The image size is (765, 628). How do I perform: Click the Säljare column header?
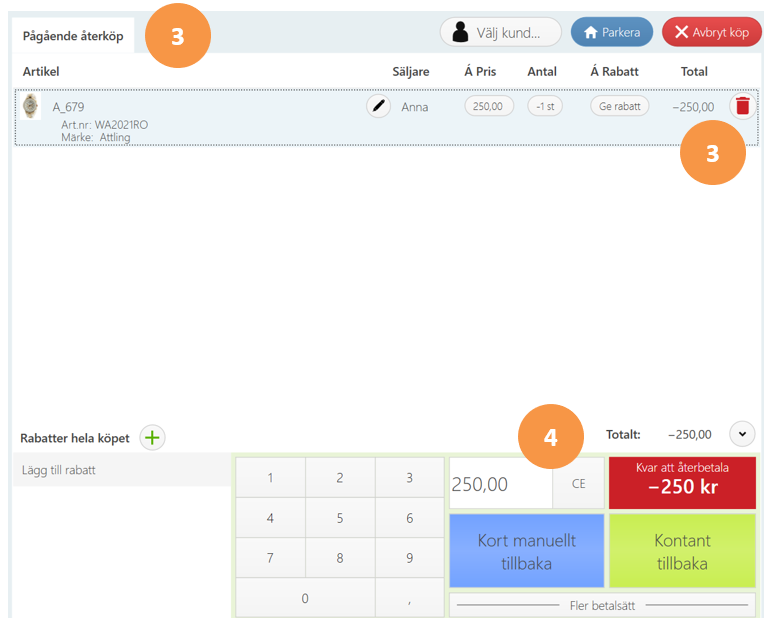411,72
